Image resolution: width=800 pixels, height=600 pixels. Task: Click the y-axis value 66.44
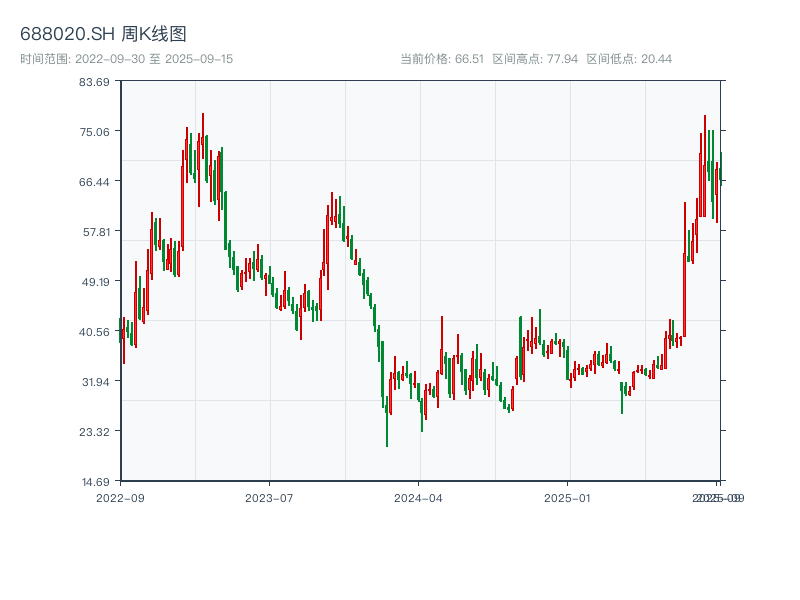click(94, 182)
